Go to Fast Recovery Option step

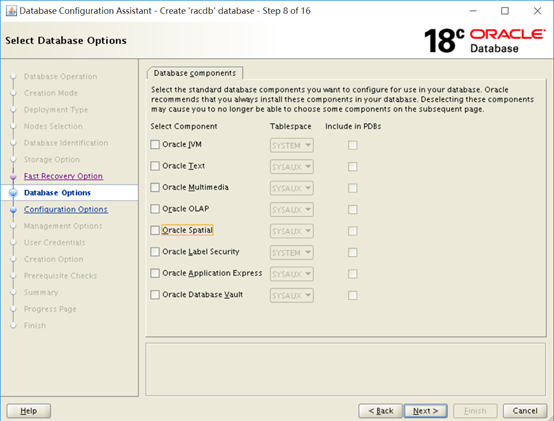[63, 176]
